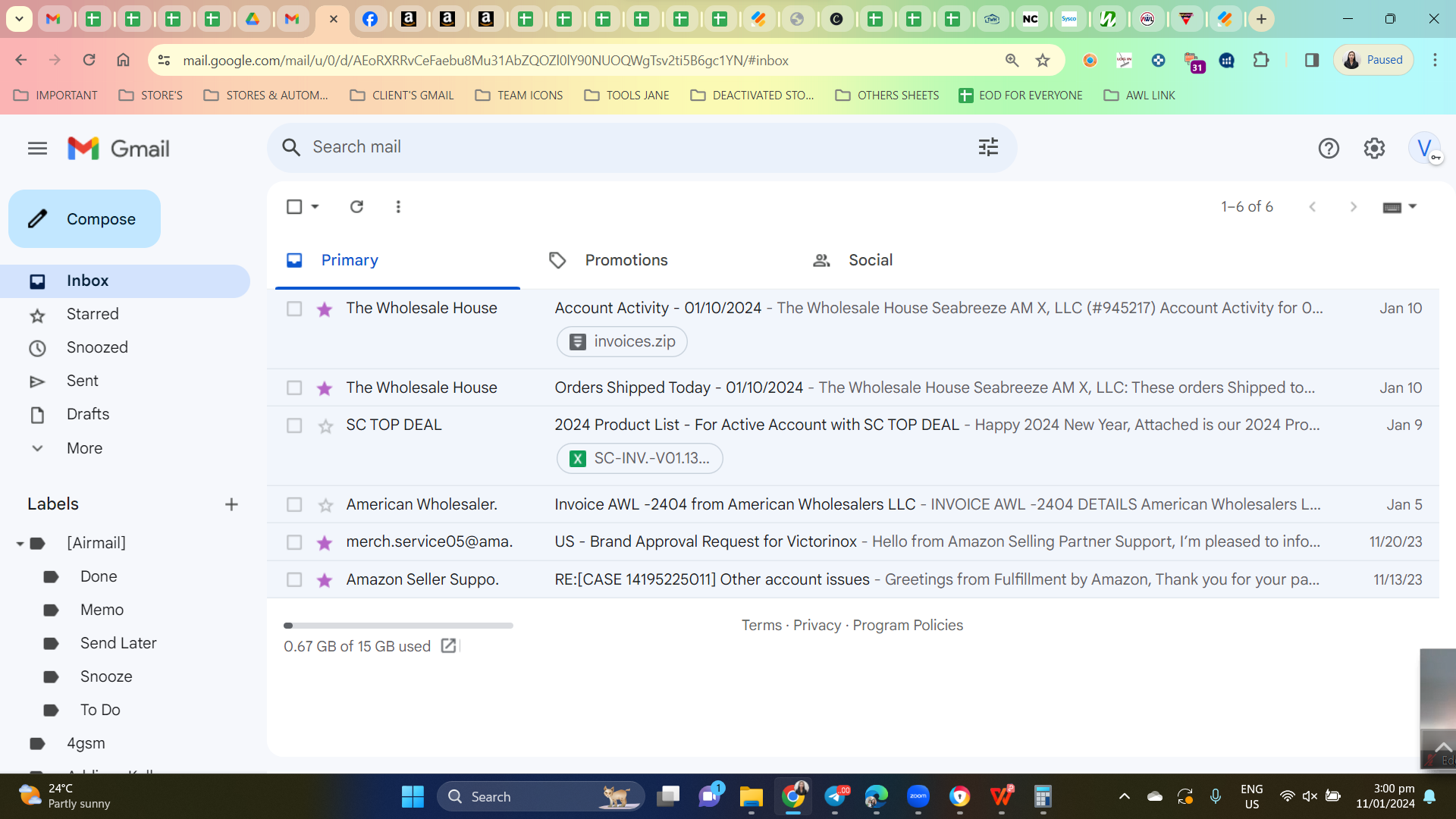Screen dimensions: 1456x819
Task: Switch to the Primary tab
Action: (x=397, y=260)
